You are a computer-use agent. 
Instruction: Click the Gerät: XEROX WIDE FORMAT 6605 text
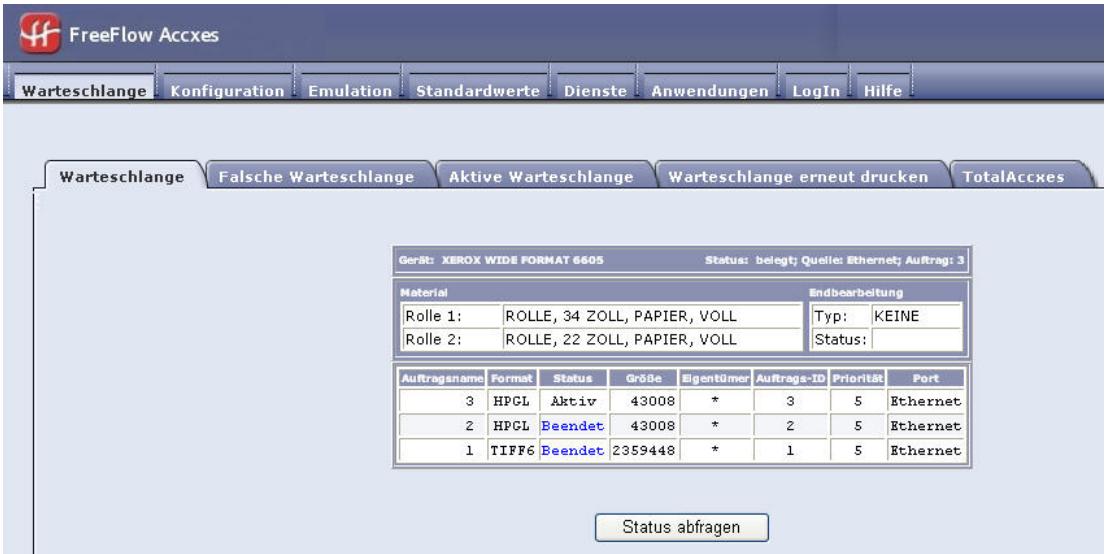click(x=502, y=260)
